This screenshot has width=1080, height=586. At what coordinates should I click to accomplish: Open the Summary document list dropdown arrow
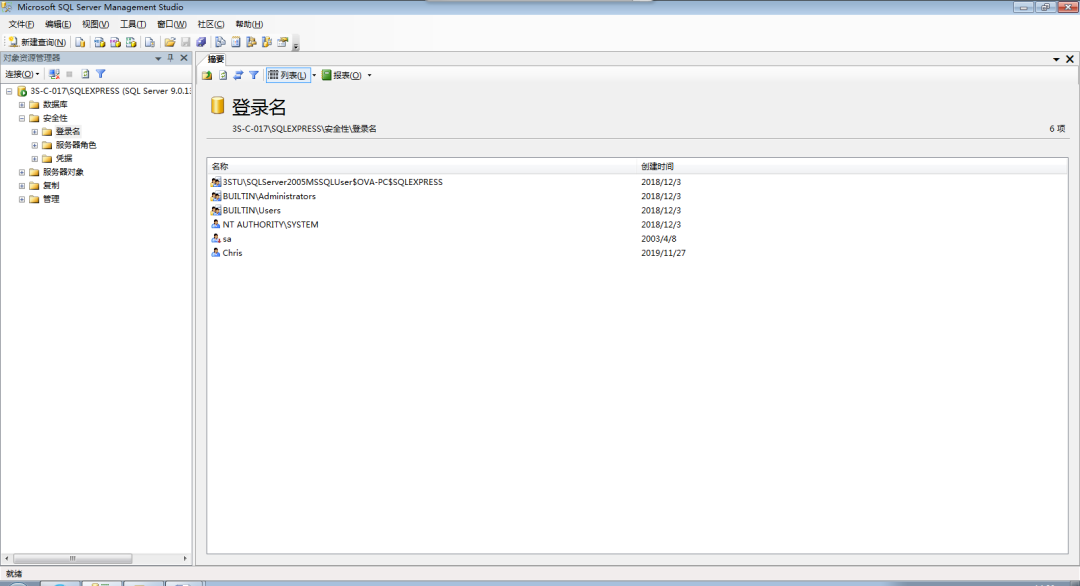[x=1056, y=59]
